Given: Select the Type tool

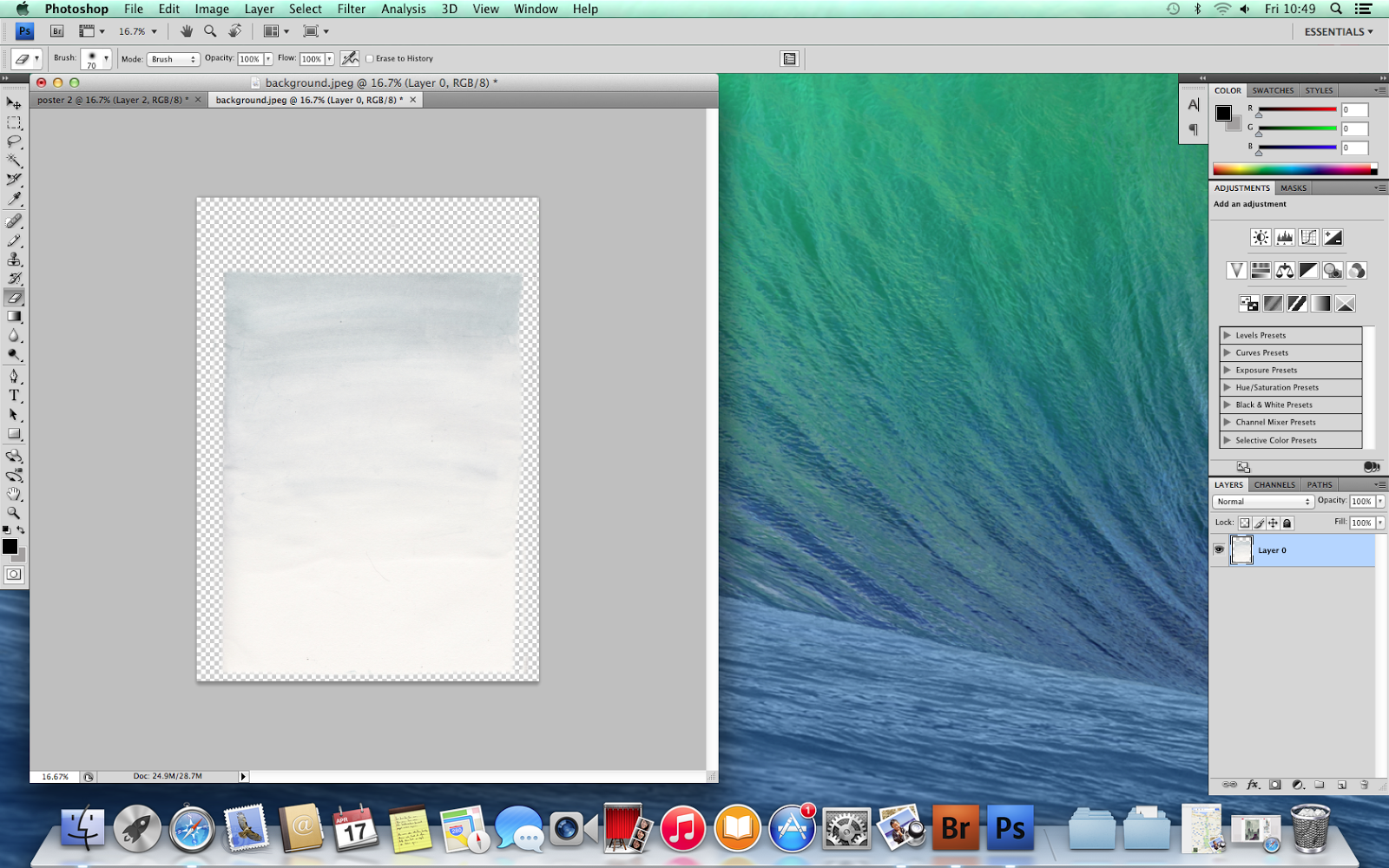Looking at the screenshot, I should click(14, 395).
